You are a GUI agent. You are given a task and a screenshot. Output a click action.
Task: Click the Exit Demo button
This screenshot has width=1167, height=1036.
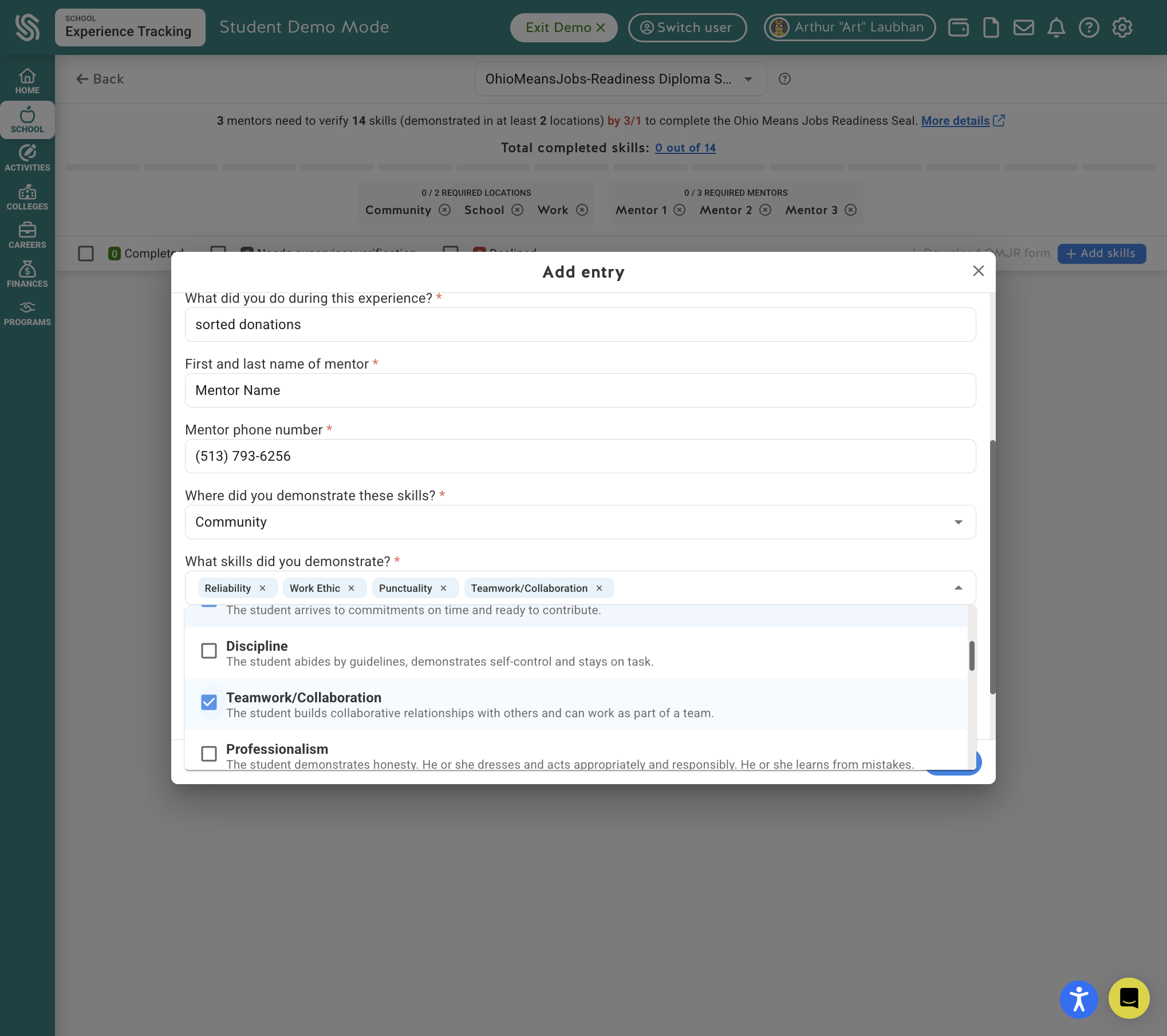point(564,27)
